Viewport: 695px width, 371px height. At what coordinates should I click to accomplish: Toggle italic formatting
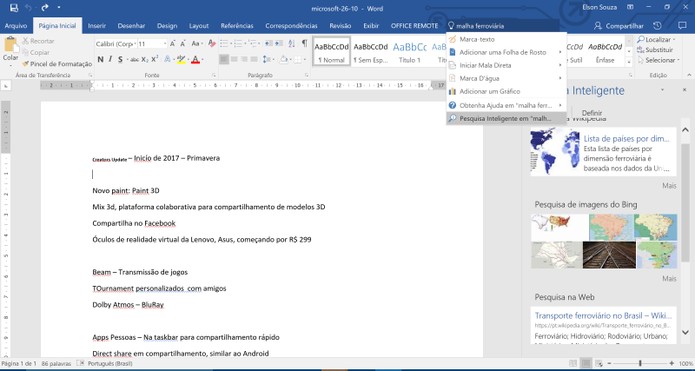[110, 59]
